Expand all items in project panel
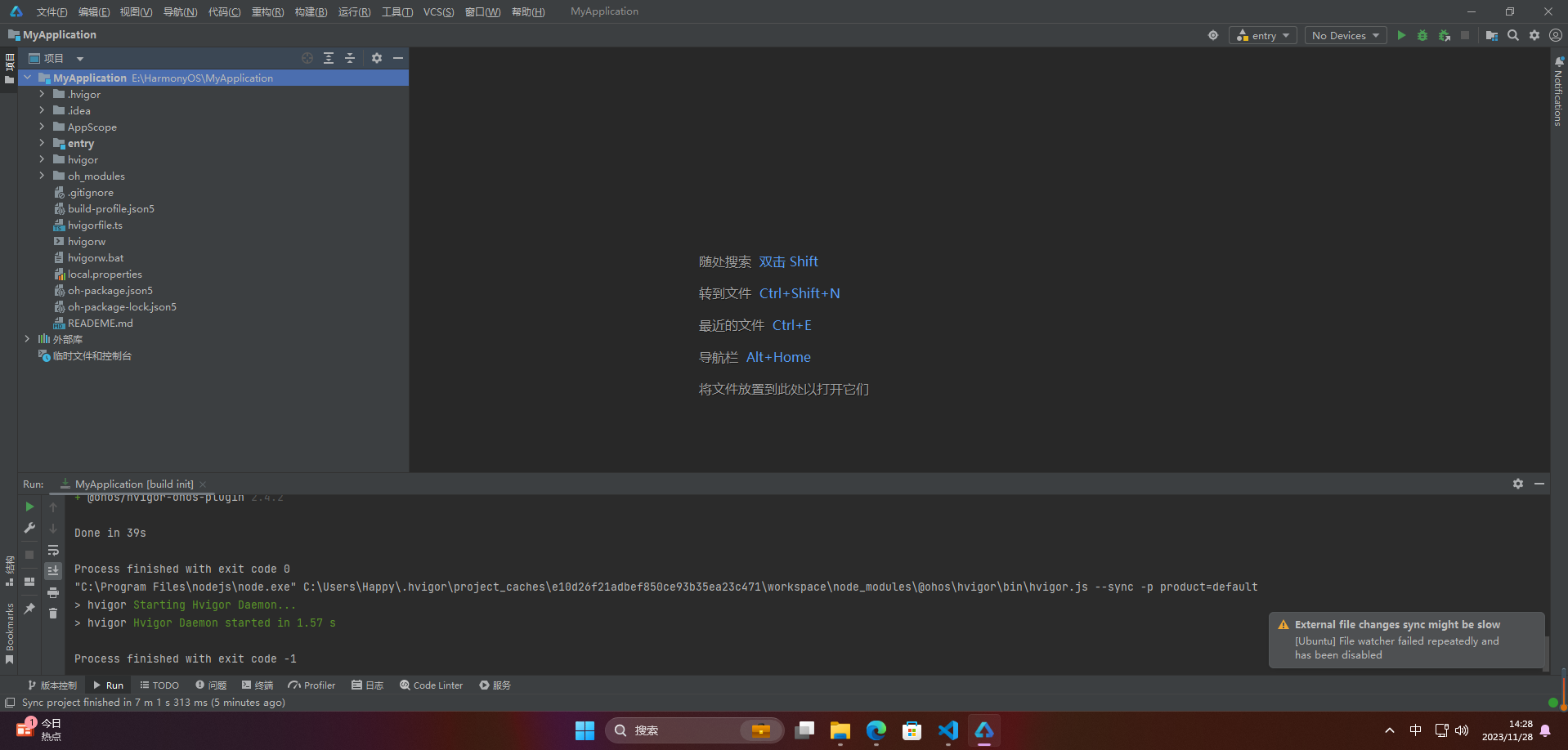 coord(329,58)
